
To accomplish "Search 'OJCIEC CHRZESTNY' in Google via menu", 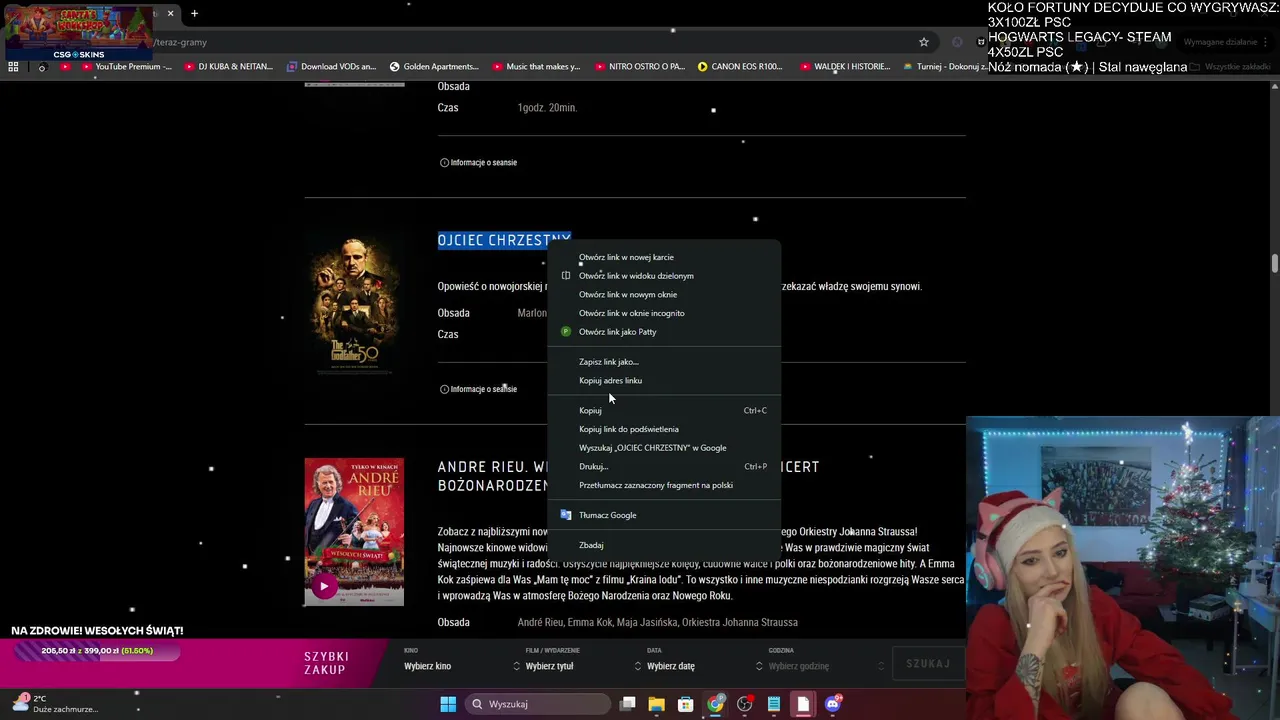I will pos(664,448).
